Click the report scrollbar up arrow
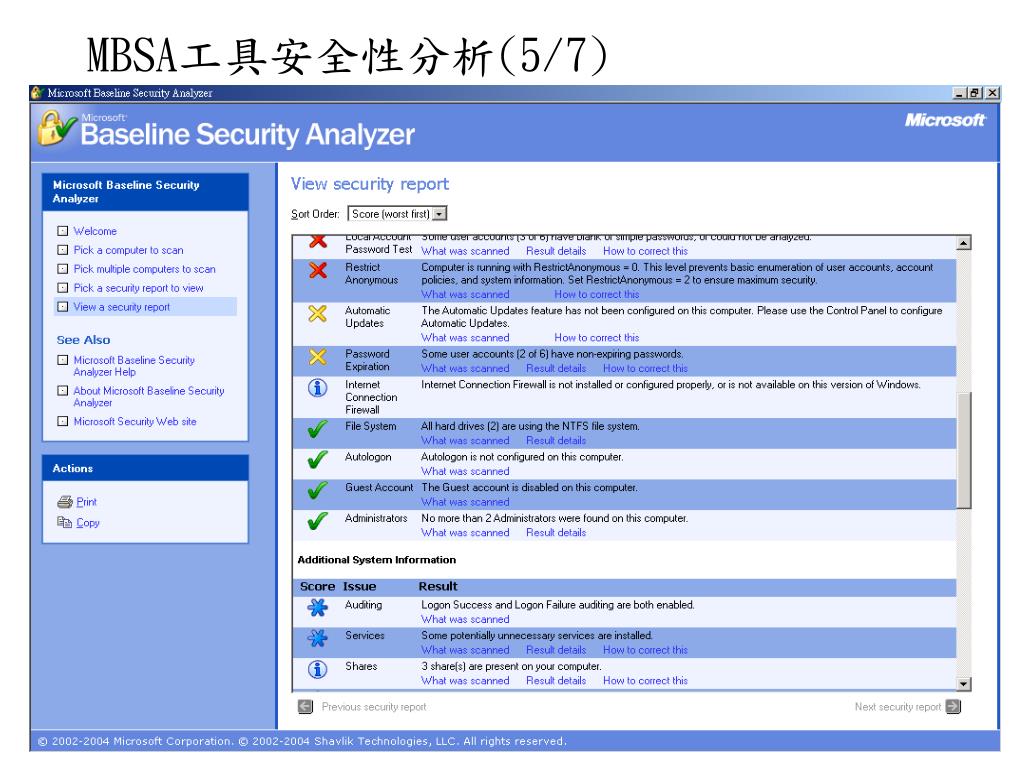 (963, 243)
